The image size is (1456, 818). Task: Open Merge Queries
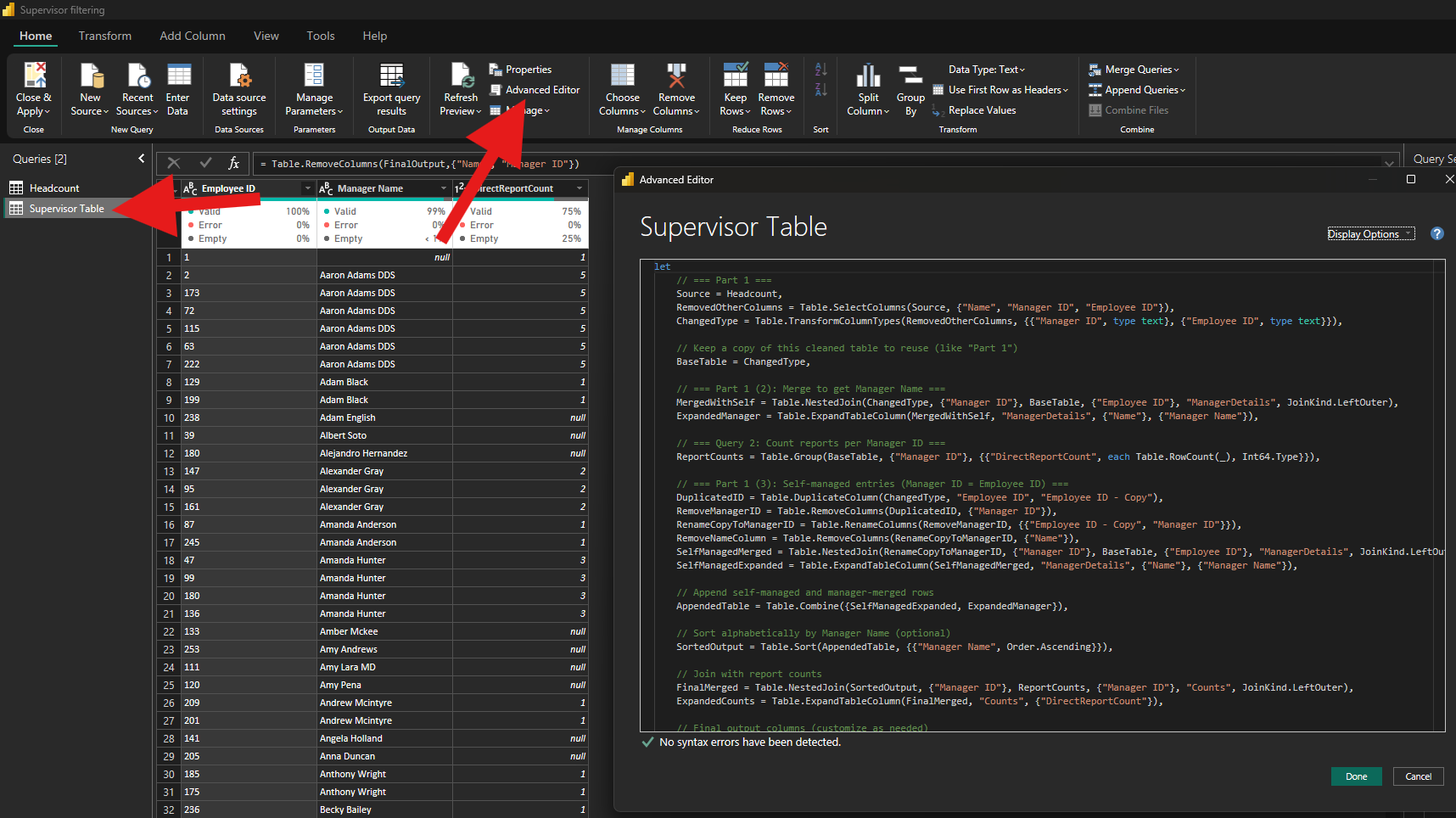1134,69
